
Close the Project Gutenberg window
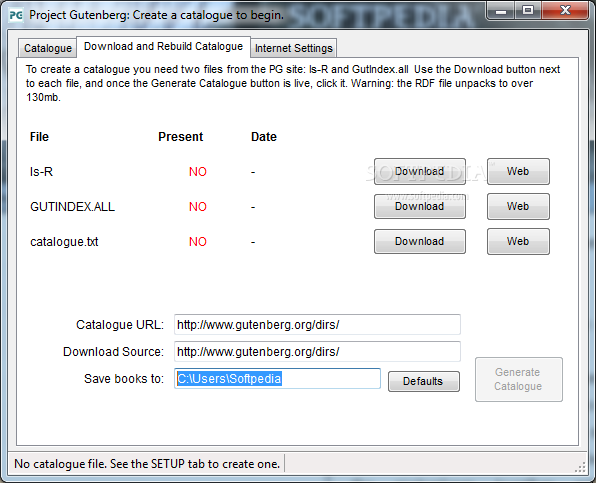click(565, 10)
